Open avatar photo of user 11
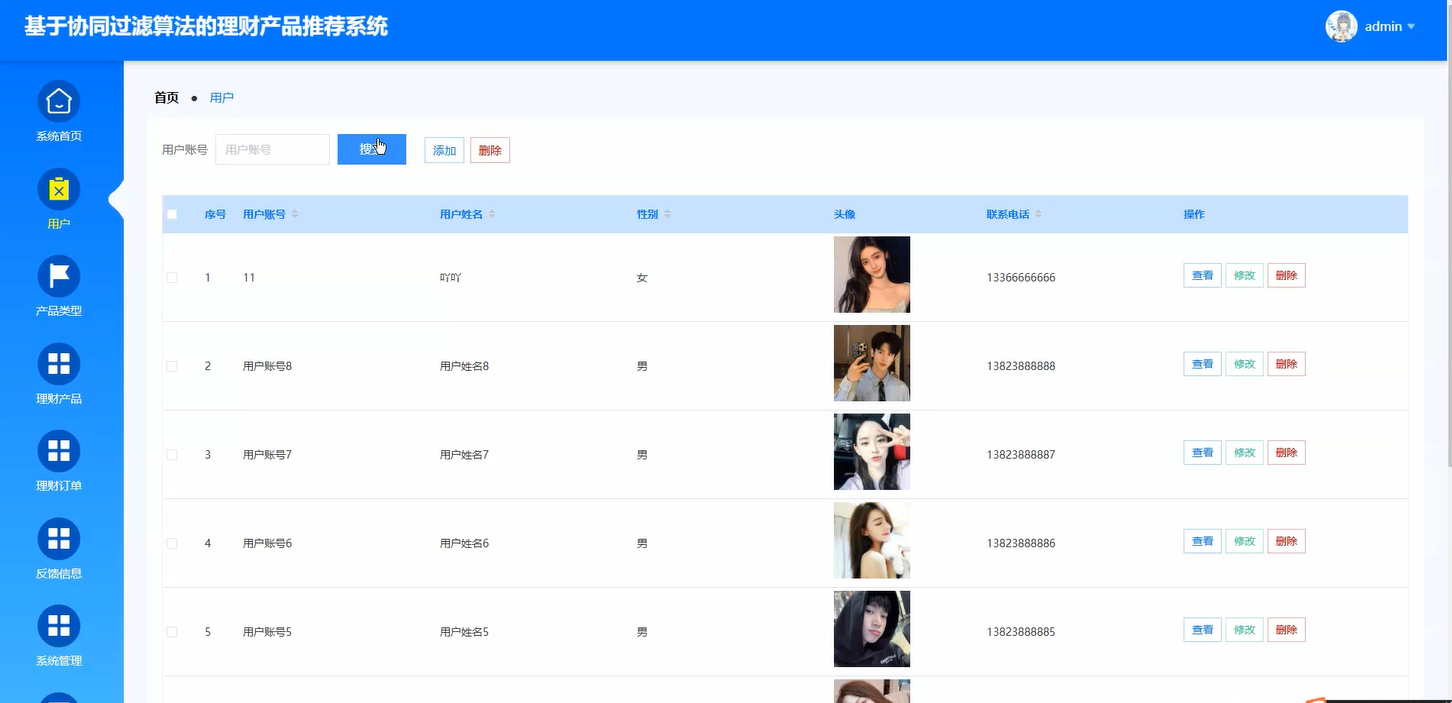1452x703 pixels. coord(872,275)
